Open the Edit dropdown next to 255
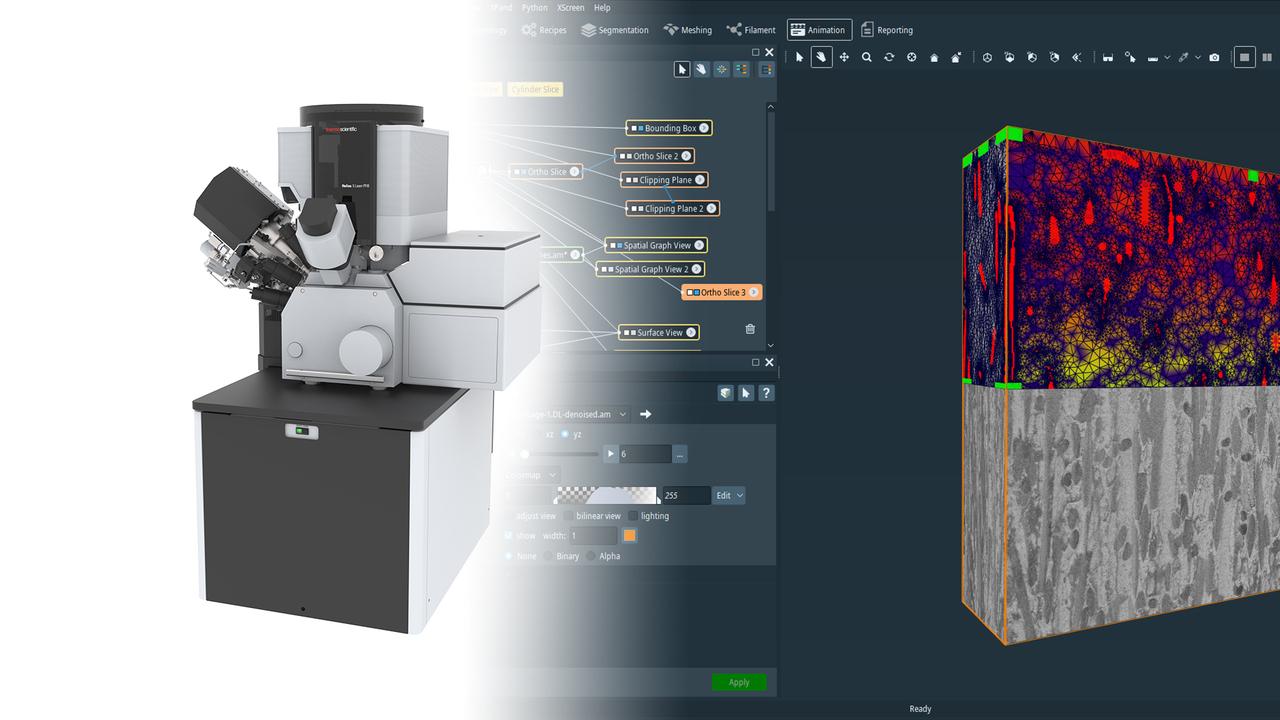 728,495
